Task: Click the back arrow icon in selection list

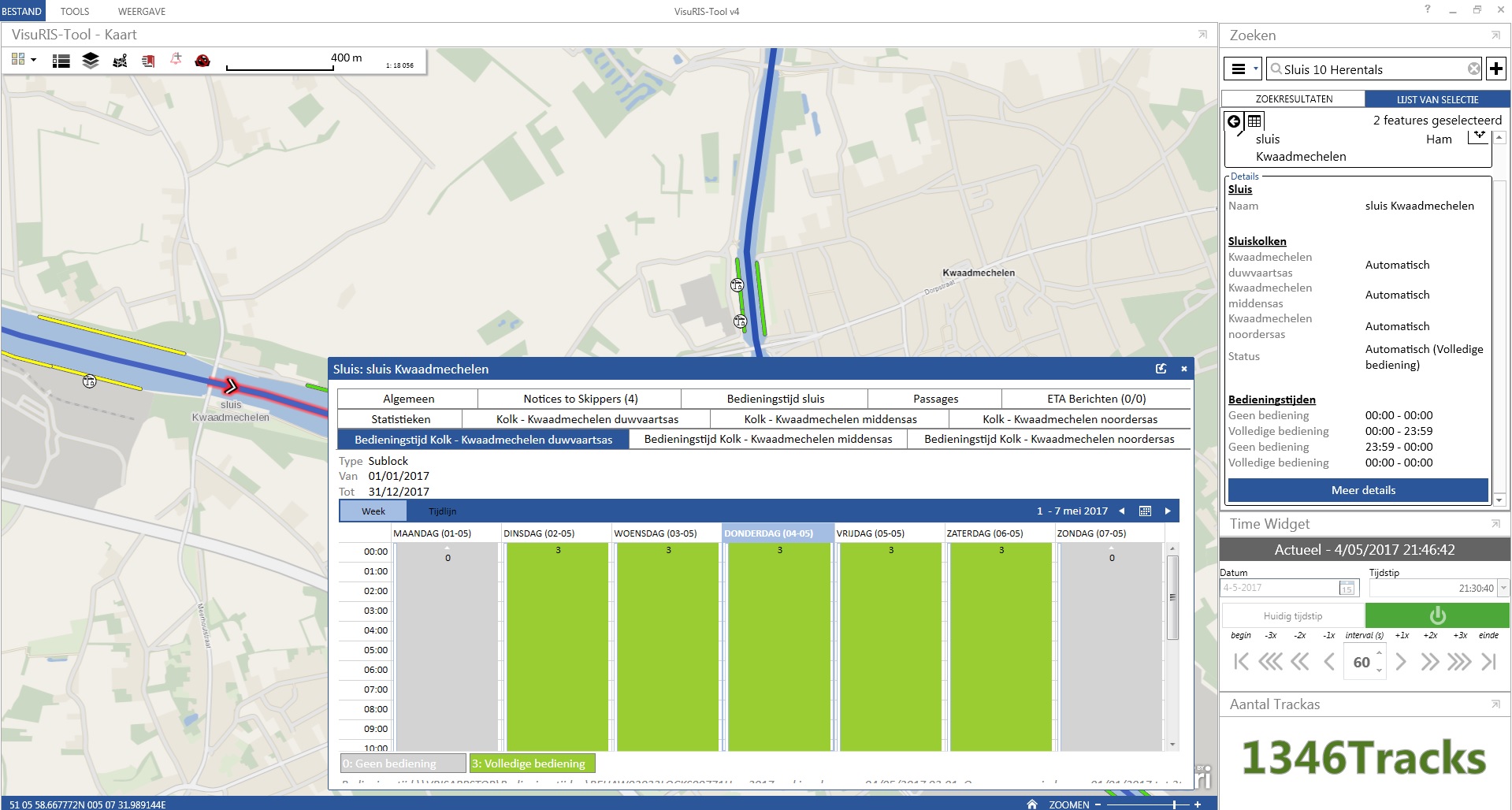Action: [1234, 121]
